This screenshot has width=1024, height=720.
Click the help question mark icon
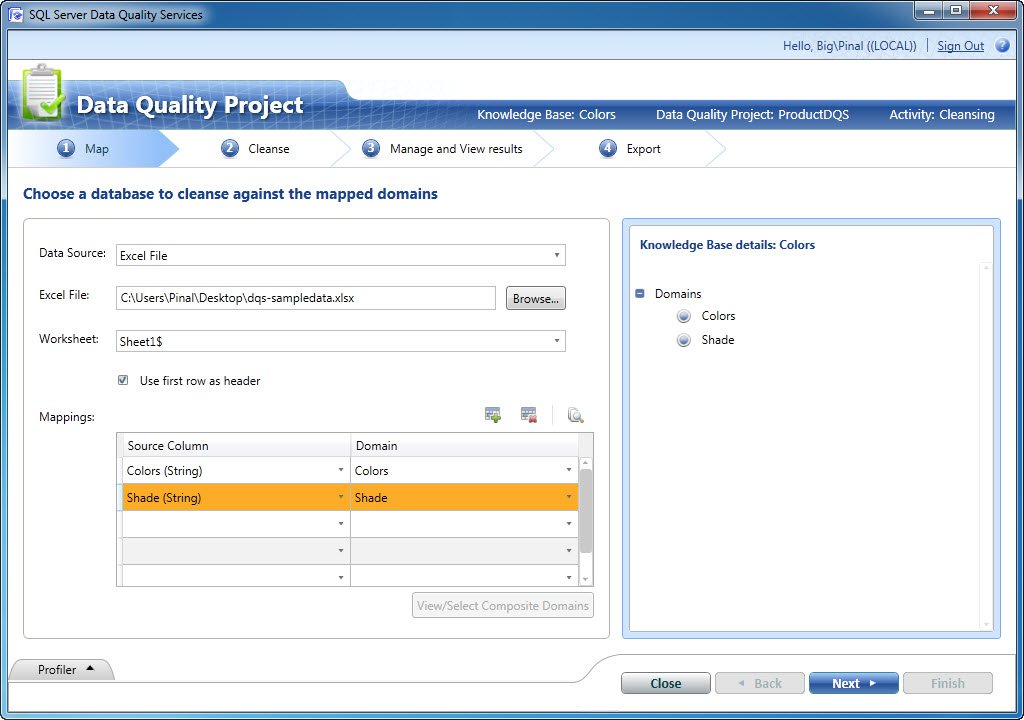(x=1002, y=46)
